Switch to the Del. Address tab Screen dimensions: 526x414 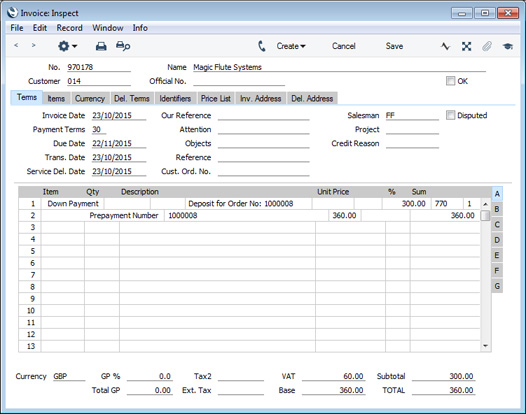click(x=312, y=99)
